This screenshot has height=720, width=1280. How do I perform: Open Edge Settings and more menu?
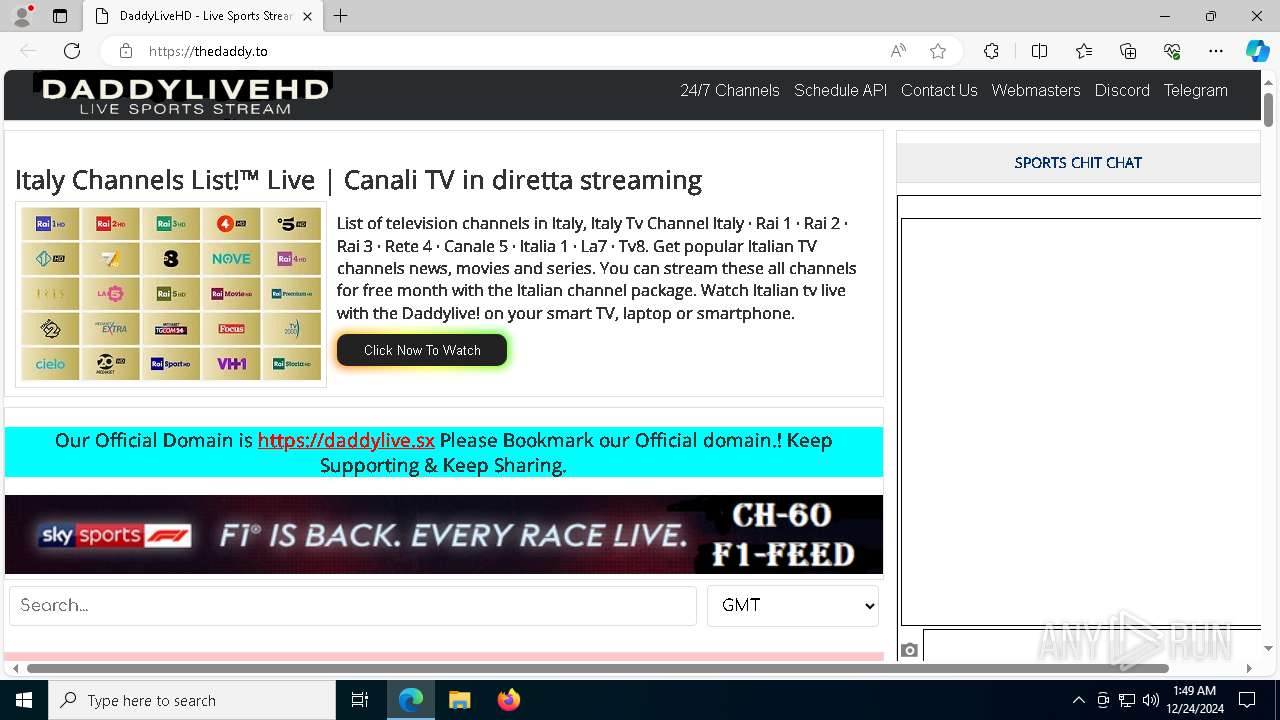pyautogui.click(x=1216, y=51)
